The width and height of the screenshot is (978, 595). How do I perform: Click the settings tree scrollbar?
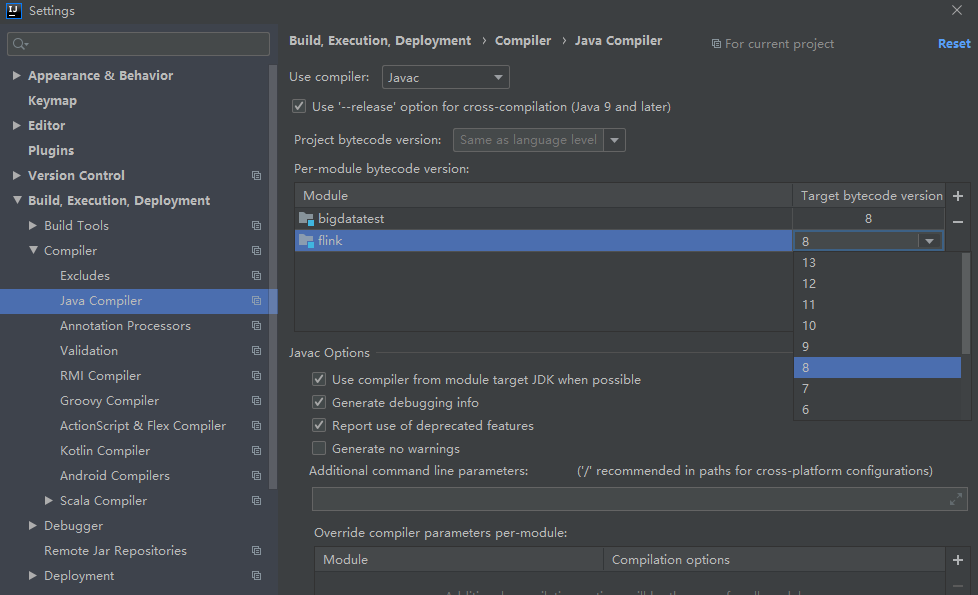(273, 277)
